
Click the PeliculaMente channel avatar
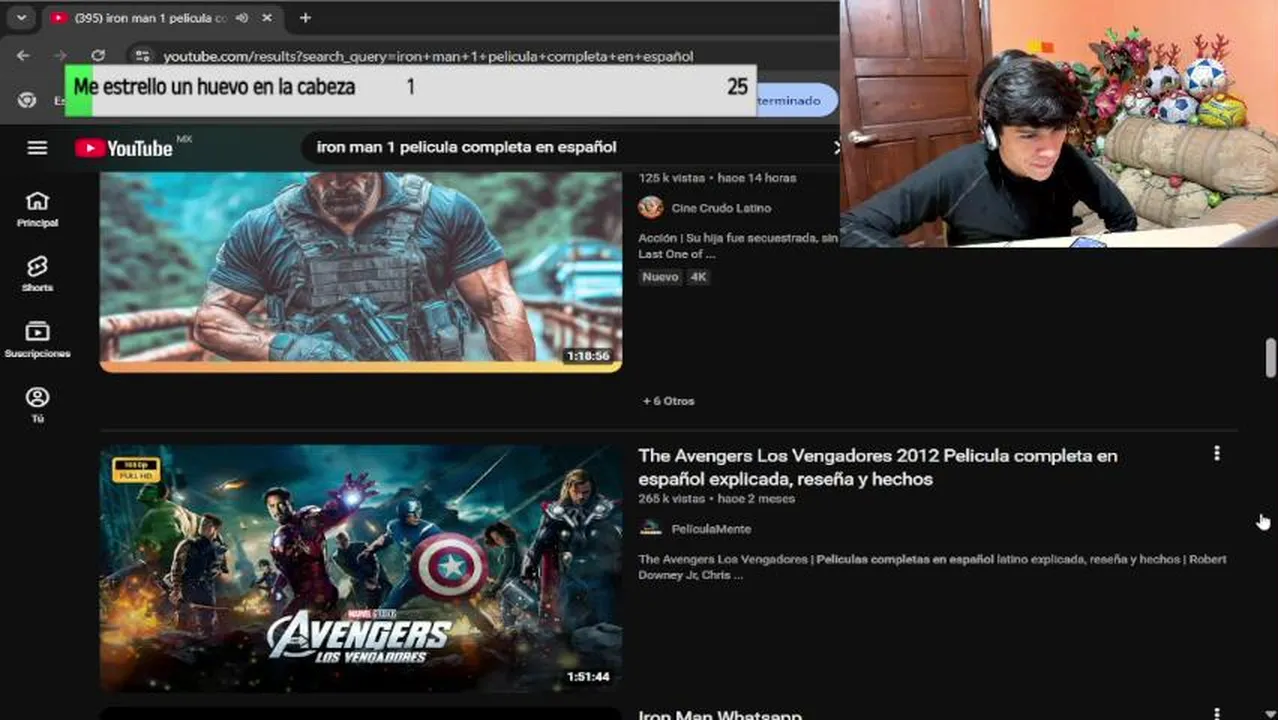click(651, 529)
